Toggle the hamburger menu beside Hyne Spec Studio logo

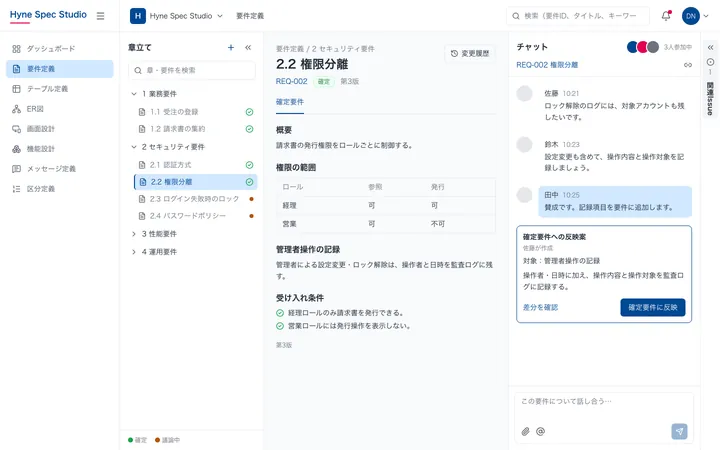pos(101,16)
